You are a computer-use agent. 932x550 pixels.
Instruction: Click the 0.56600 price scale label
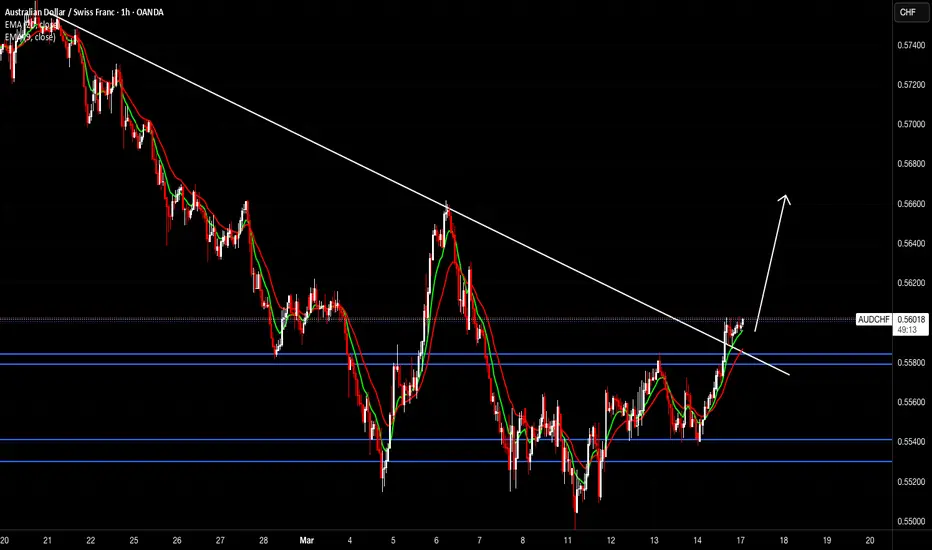[x=911, y=204]
